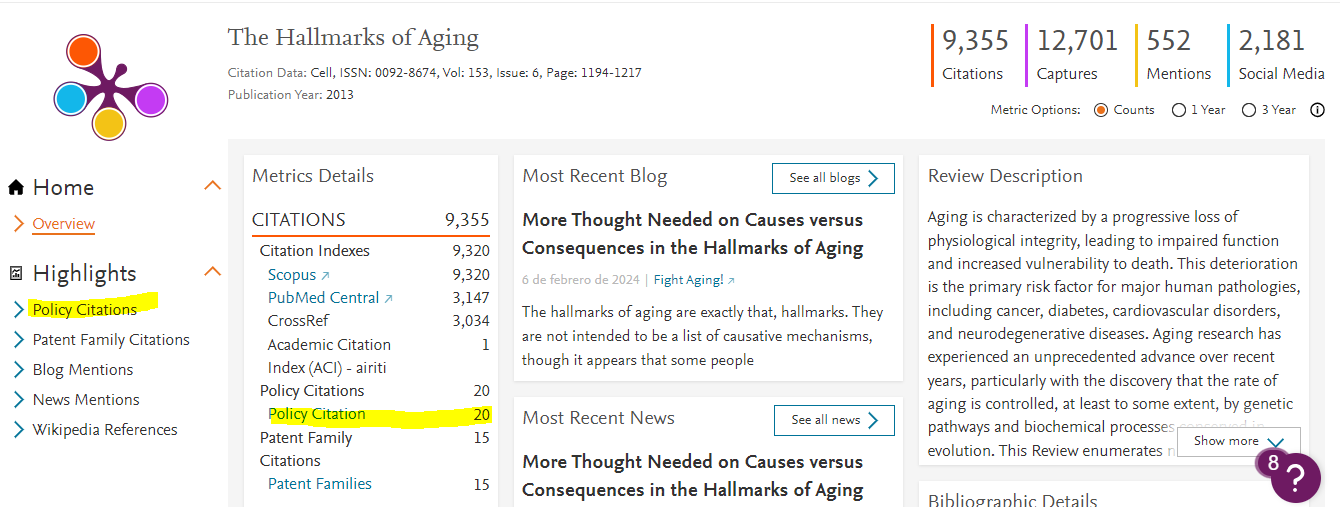The image size is (1340, 507).
Task: Open the Patent Families link
Action: click(x=319, y=484)
